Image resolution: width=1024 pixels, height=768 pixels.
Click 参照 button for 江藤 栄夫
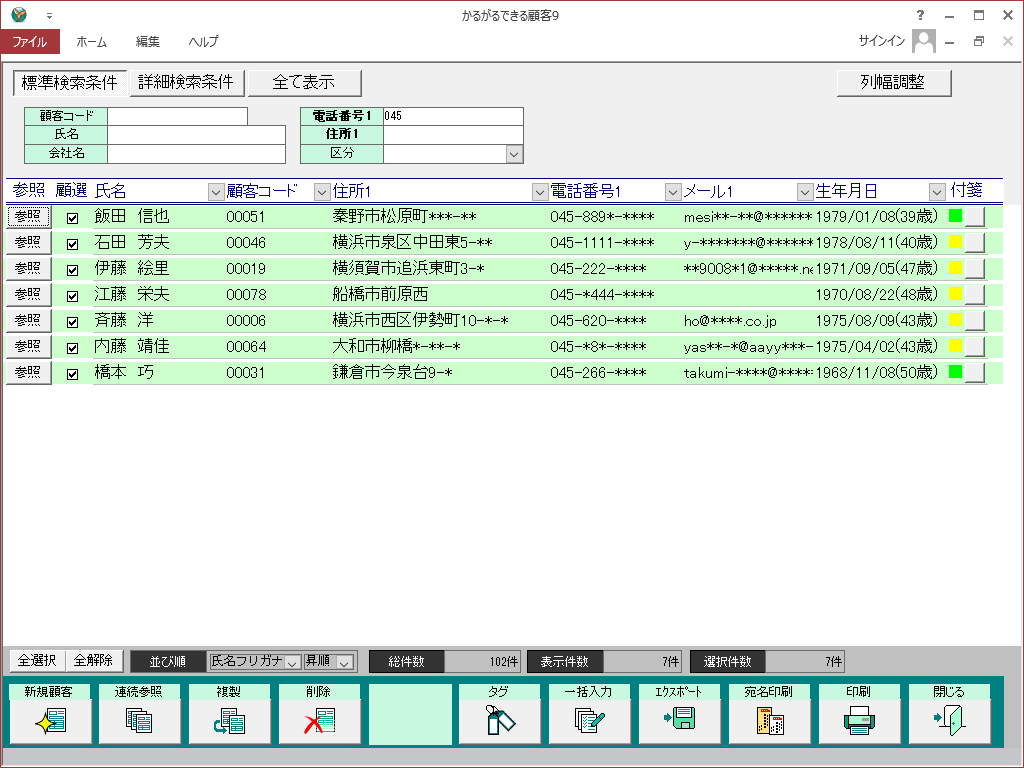tap(28, 295)
